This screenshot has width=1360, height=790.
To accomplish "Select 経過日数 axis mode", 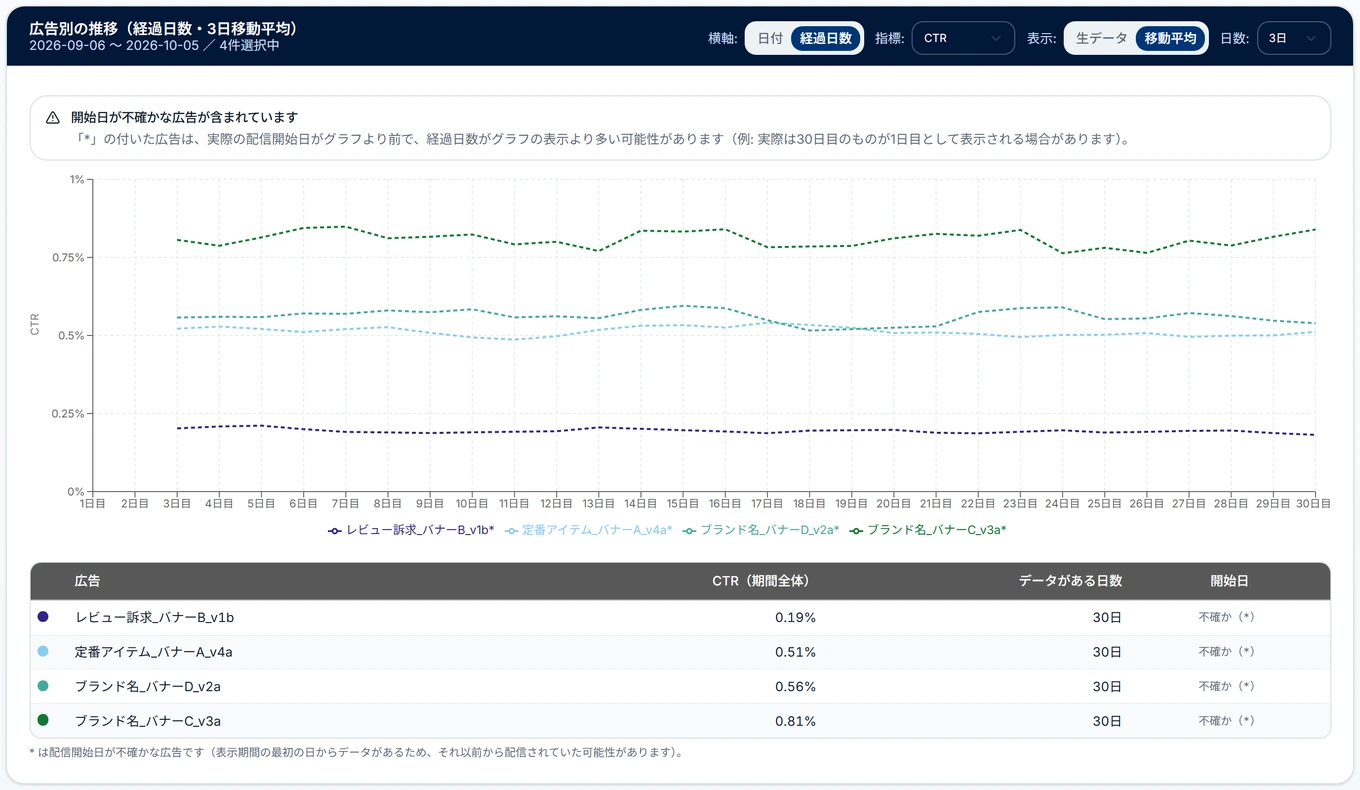I will tap(825, 38).
